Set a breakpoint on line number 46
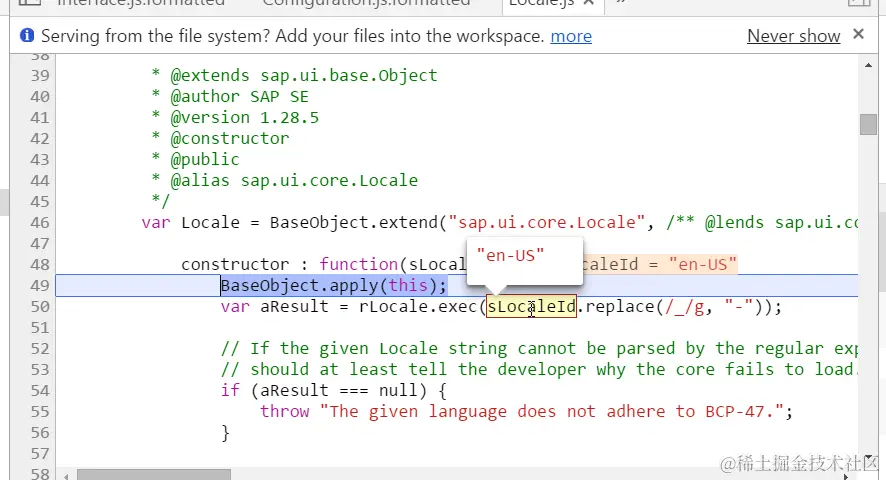The image size is (886, 480). (40, 223)
